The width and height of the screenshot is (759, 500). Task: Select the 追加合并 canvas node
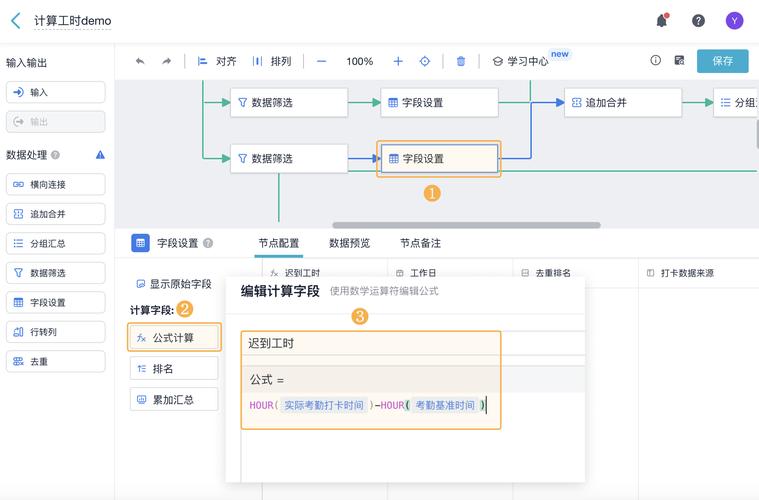623,103
